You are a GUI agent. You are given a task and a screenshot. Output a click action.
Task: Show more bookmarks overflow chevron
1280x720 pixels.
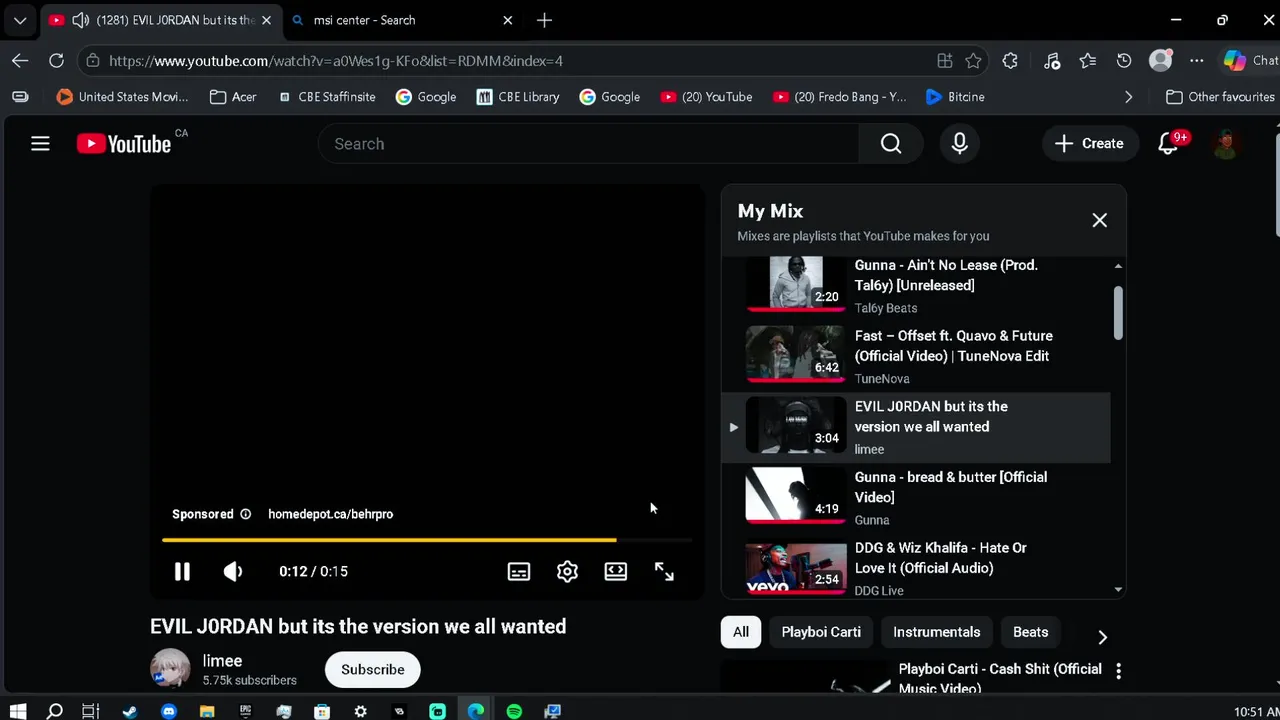[x=1128, y=97]
